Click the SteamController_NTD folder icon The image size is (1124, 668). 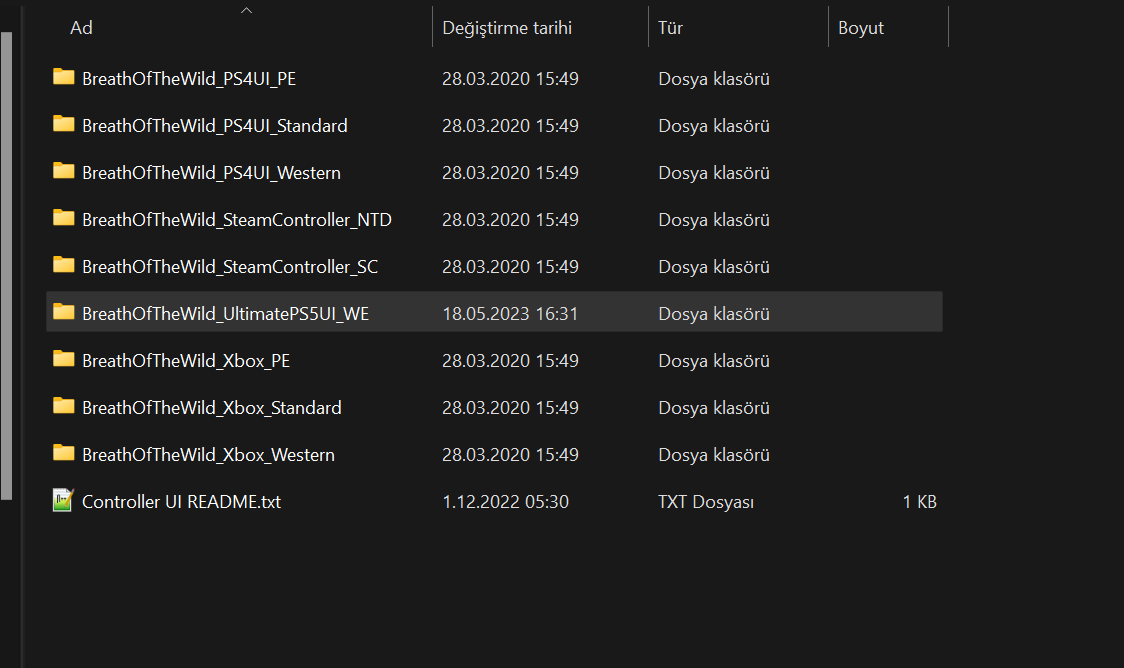click(x=64, y=218)
